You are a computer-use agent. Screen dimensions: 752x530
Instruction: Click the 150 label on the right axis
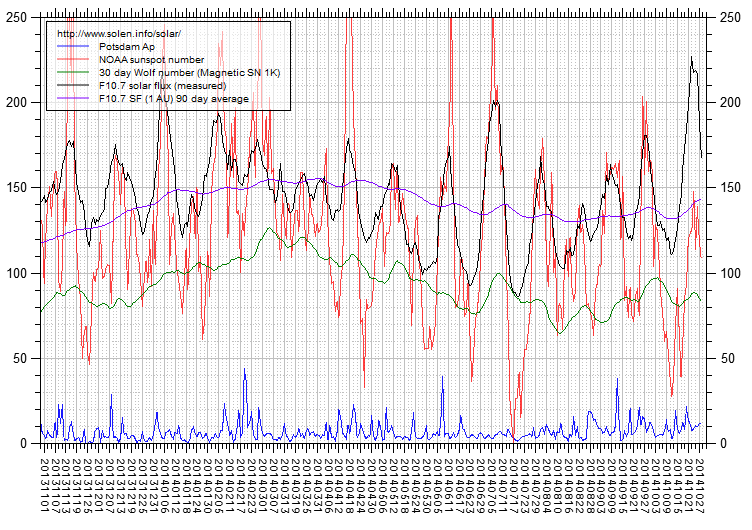[730, 188]
